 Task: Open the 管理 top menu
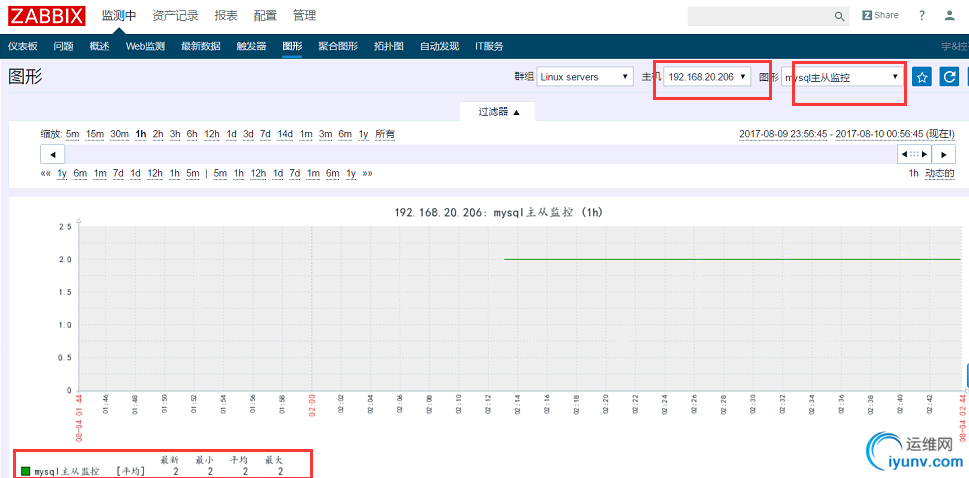(x=304, y=16)
